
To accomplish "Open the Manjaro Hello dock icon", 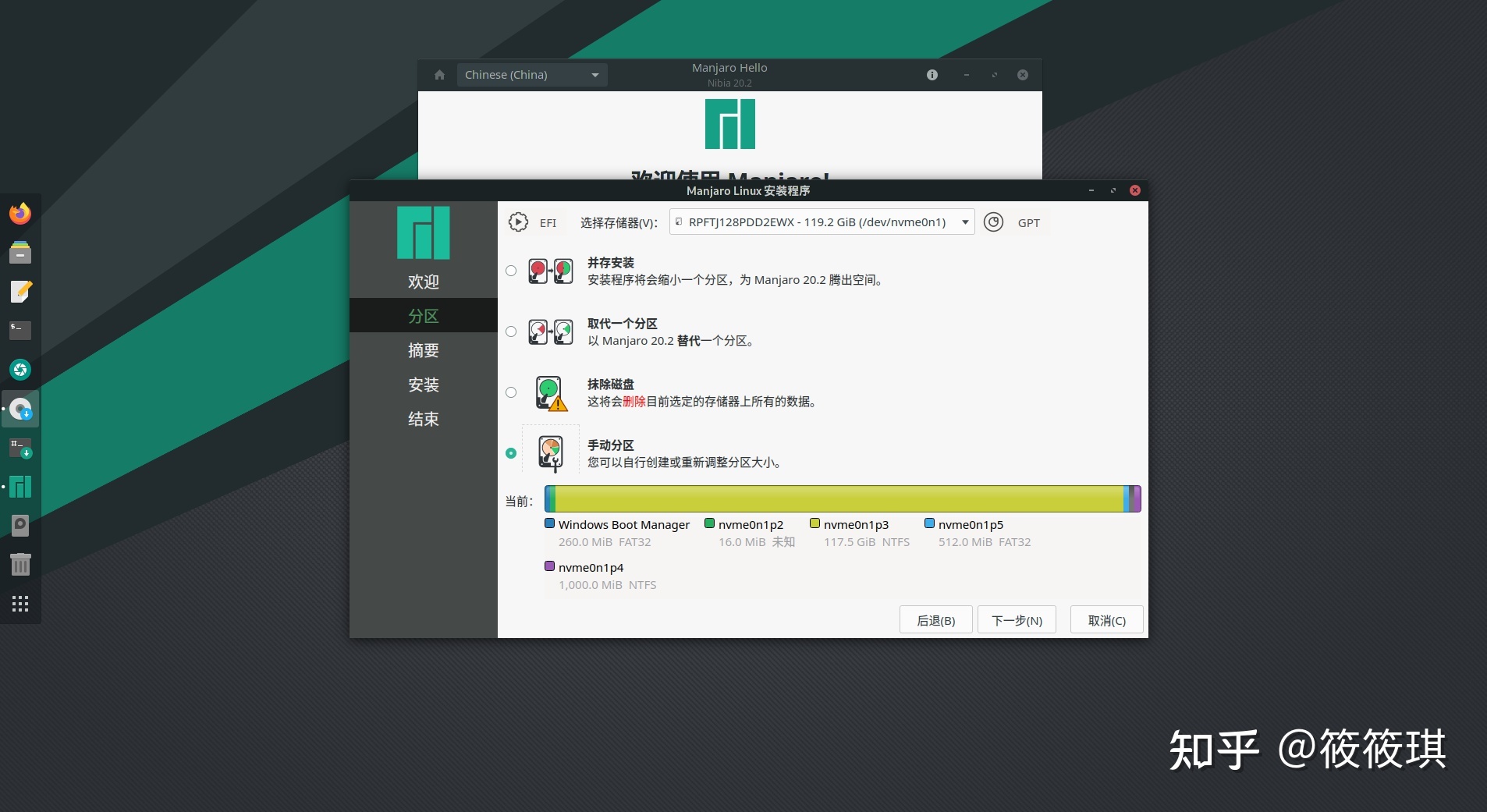I will pyautogui.click(x=20, y=487).
